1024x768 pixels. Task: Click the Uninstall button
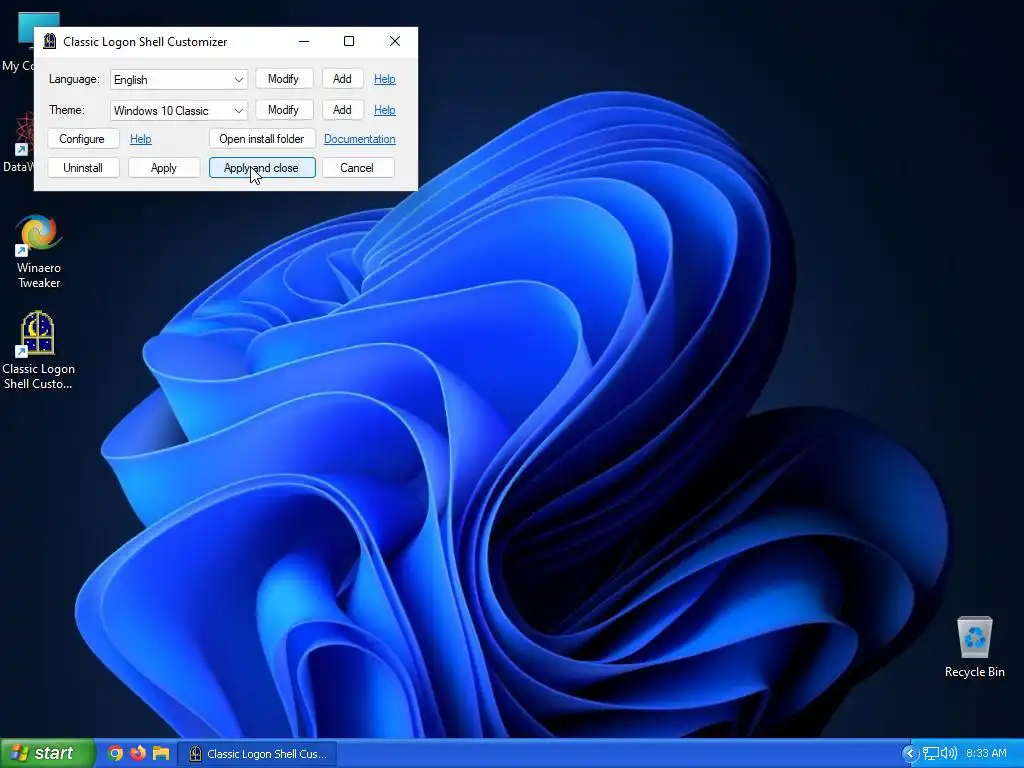tap(83, 167)
